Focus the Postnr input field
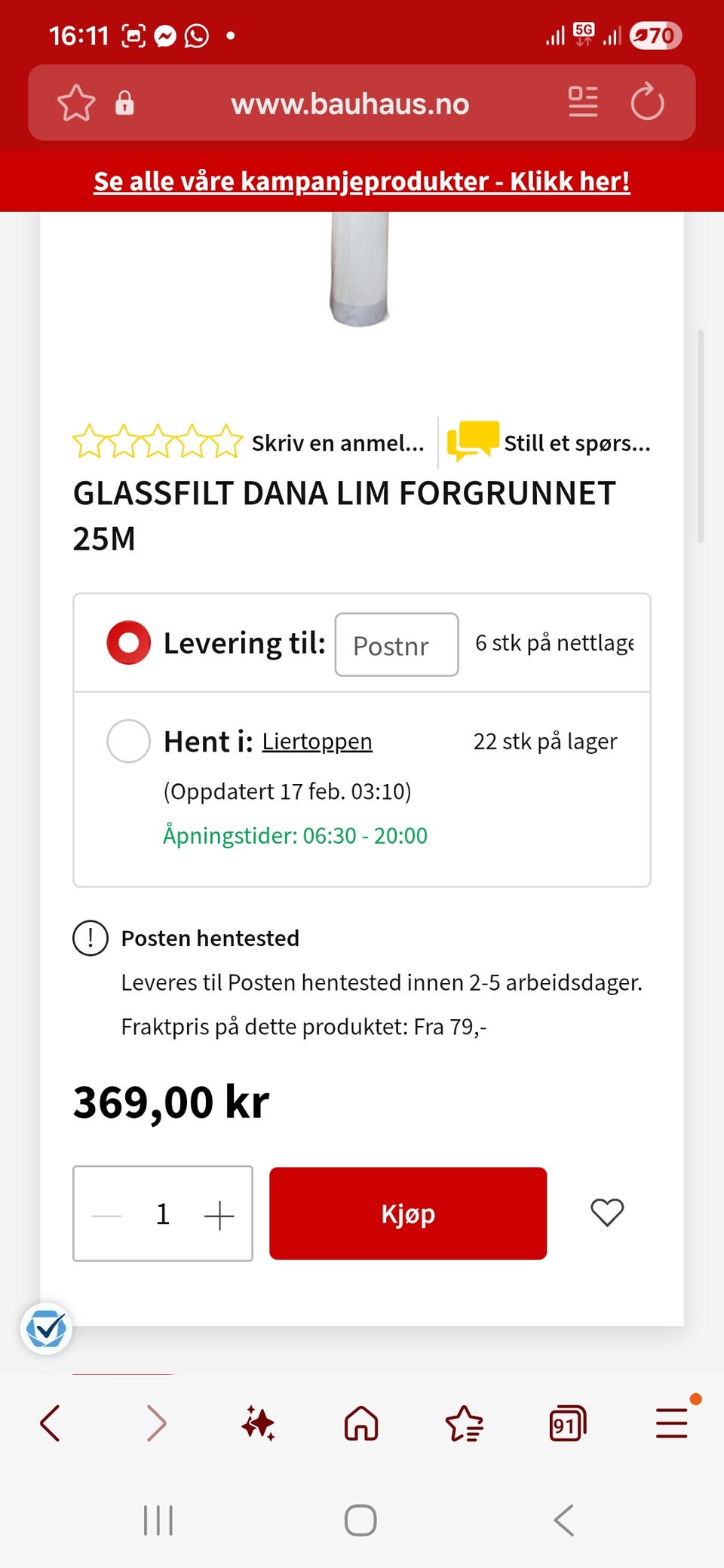724x1568 pixels. point(397,645)
